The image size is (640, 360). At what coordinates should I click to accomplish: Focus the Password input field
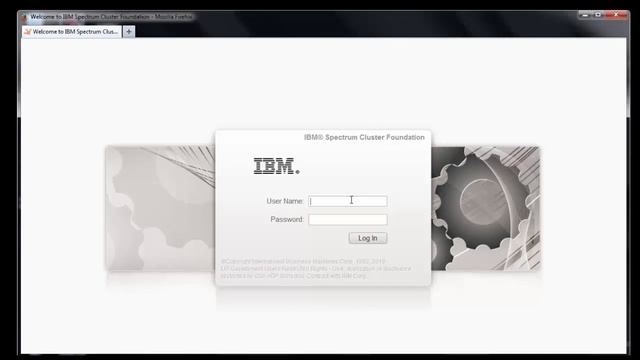click(348, 220)
